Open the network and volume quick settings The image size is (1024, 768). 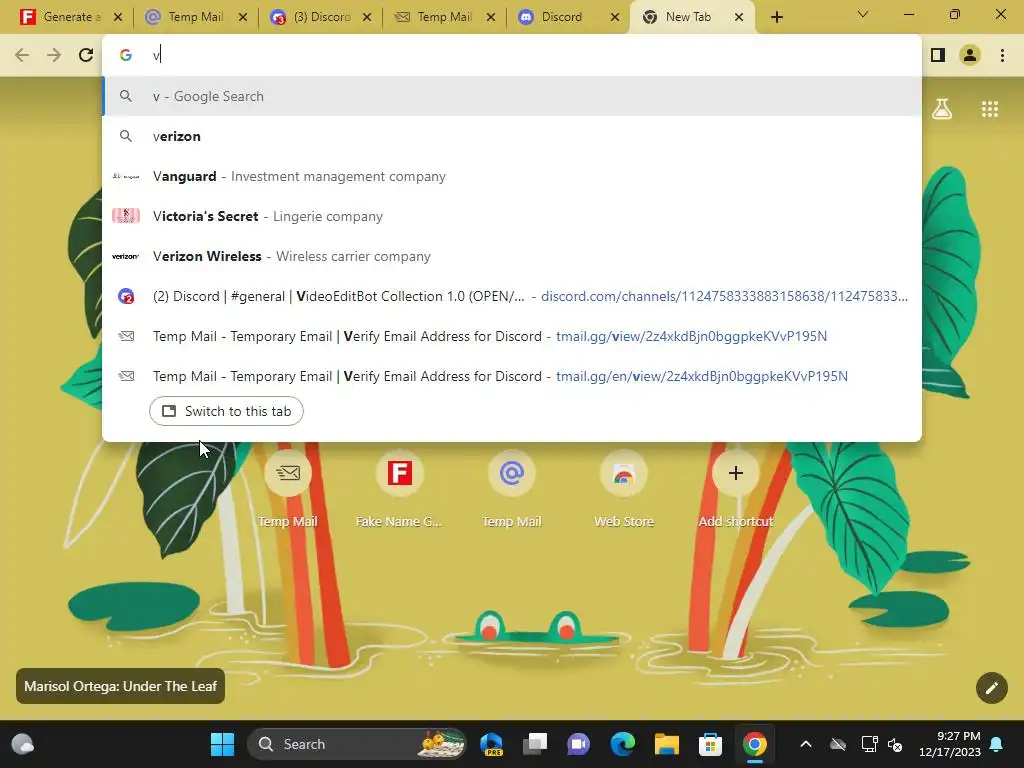[x=882, y=744]
